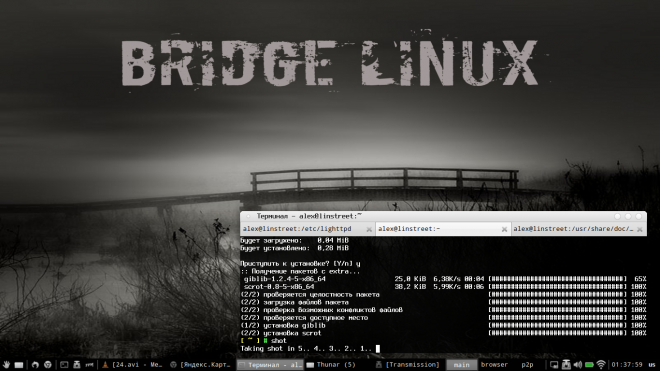Close the terminal window
The width and height of the screenshot is (660, 371).
coord(639,216)
